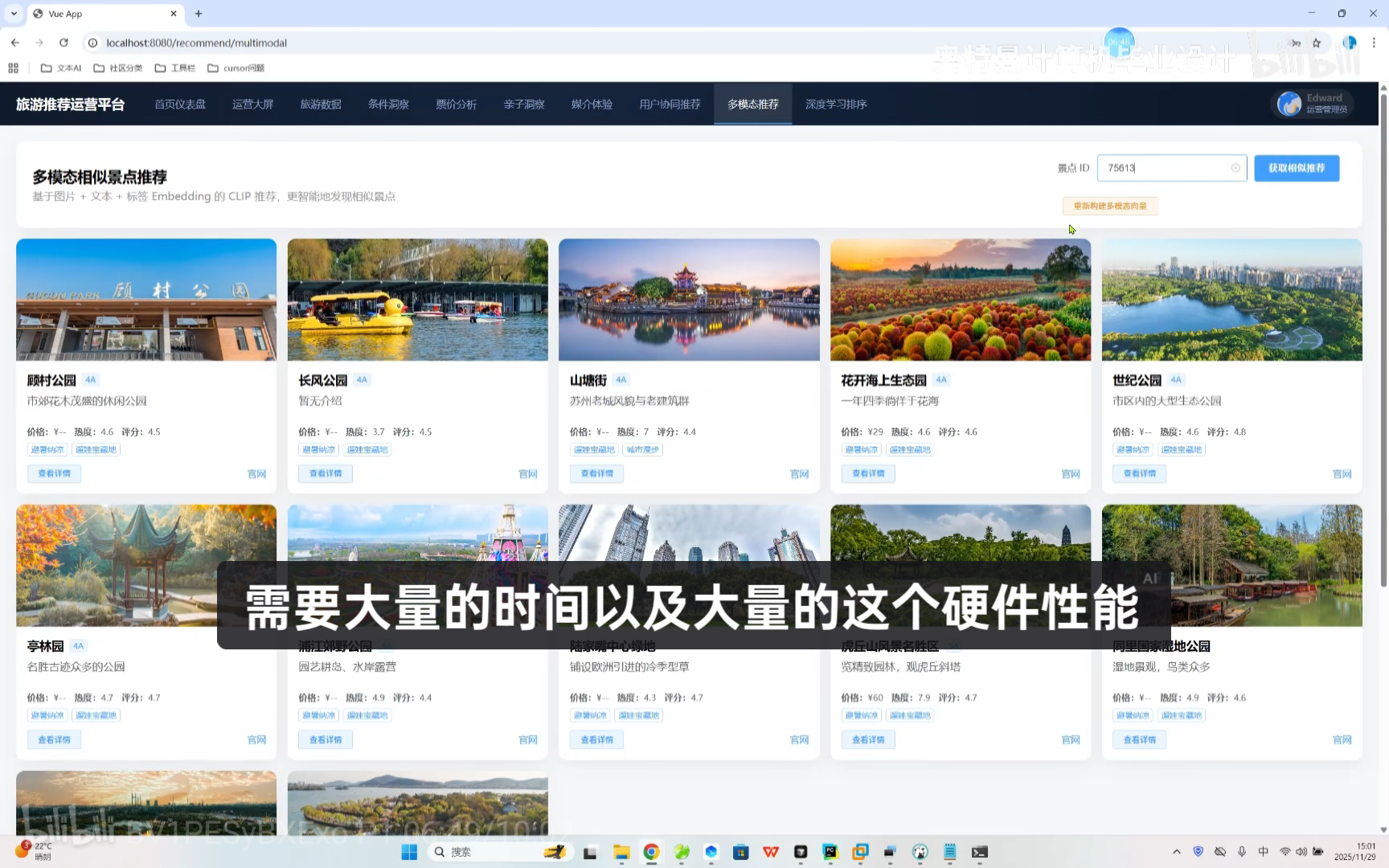Open the 社区分类 bookmark folder
This screenshot has height=868, width=1389.
(x=118, y=68)
